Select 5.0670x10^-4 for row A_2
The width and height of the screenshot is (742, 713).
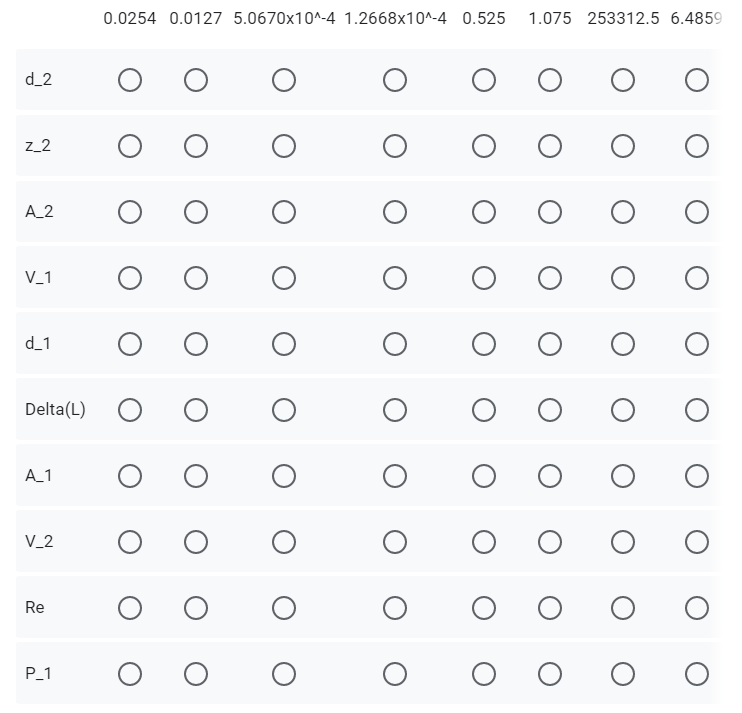(x=284, y=212)
